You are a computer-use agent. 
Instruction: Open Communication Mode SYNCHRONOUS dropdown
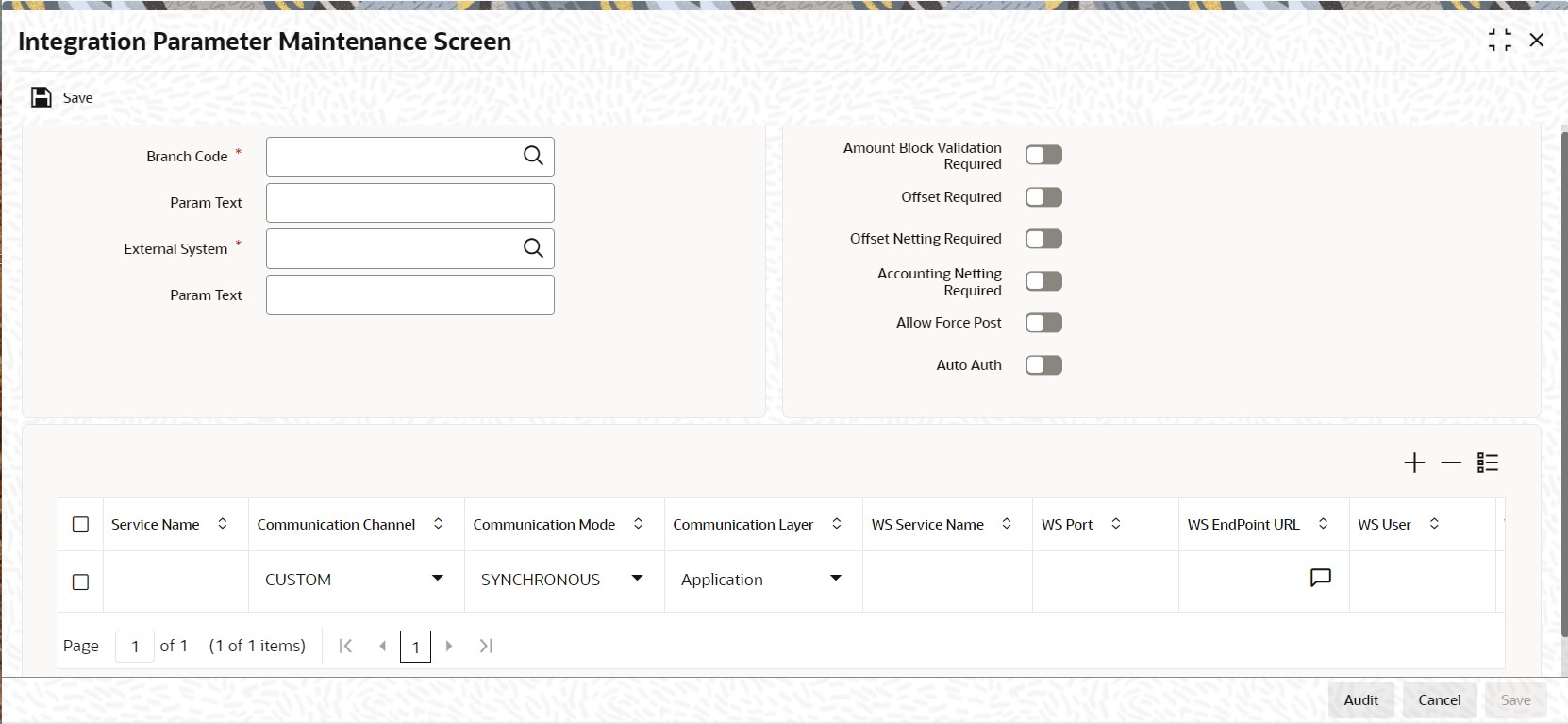click(637, 578)
